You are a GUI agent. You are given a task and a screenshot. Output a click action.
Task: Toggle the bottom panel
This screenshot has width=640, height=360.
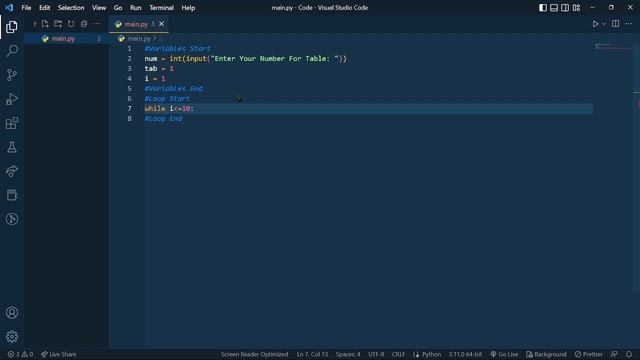(554, 8)
